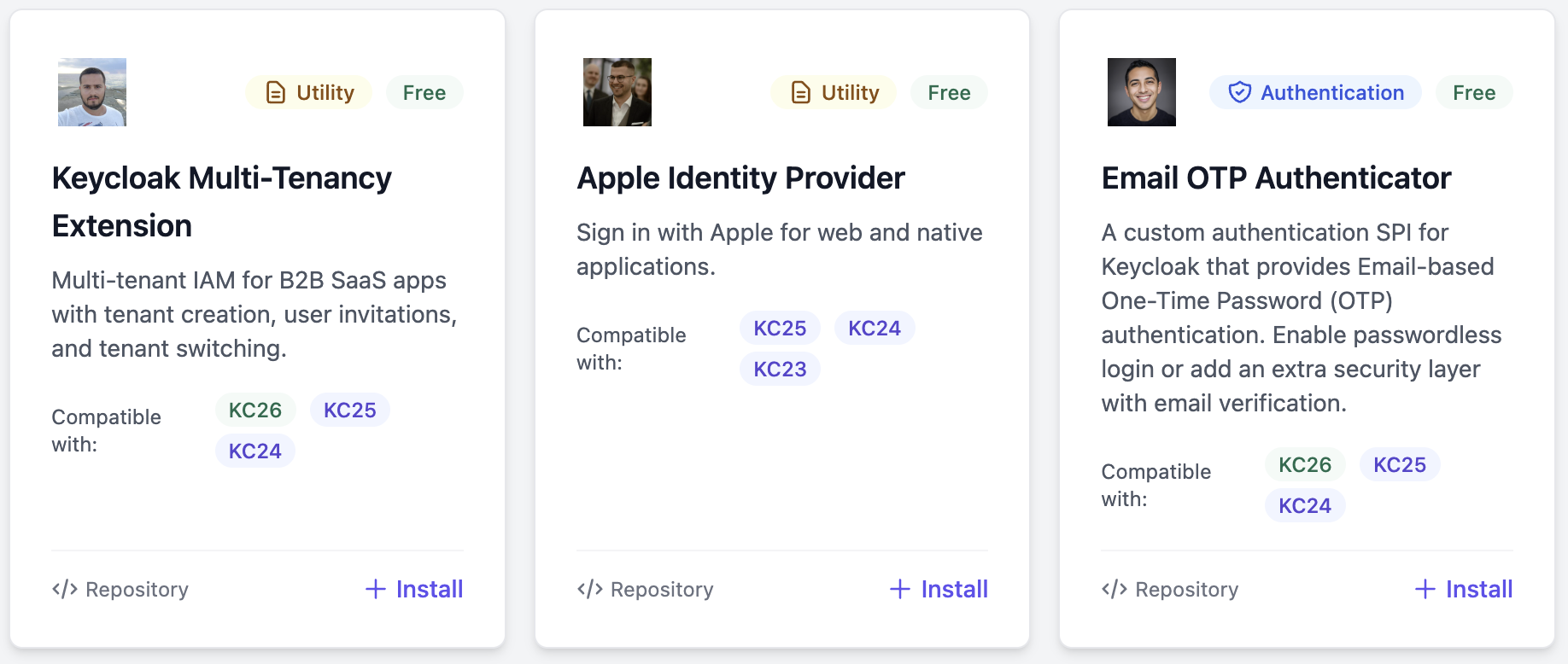
Task: Open the Email OTP Authenticator Repository link
Action: click(1186, 590)
